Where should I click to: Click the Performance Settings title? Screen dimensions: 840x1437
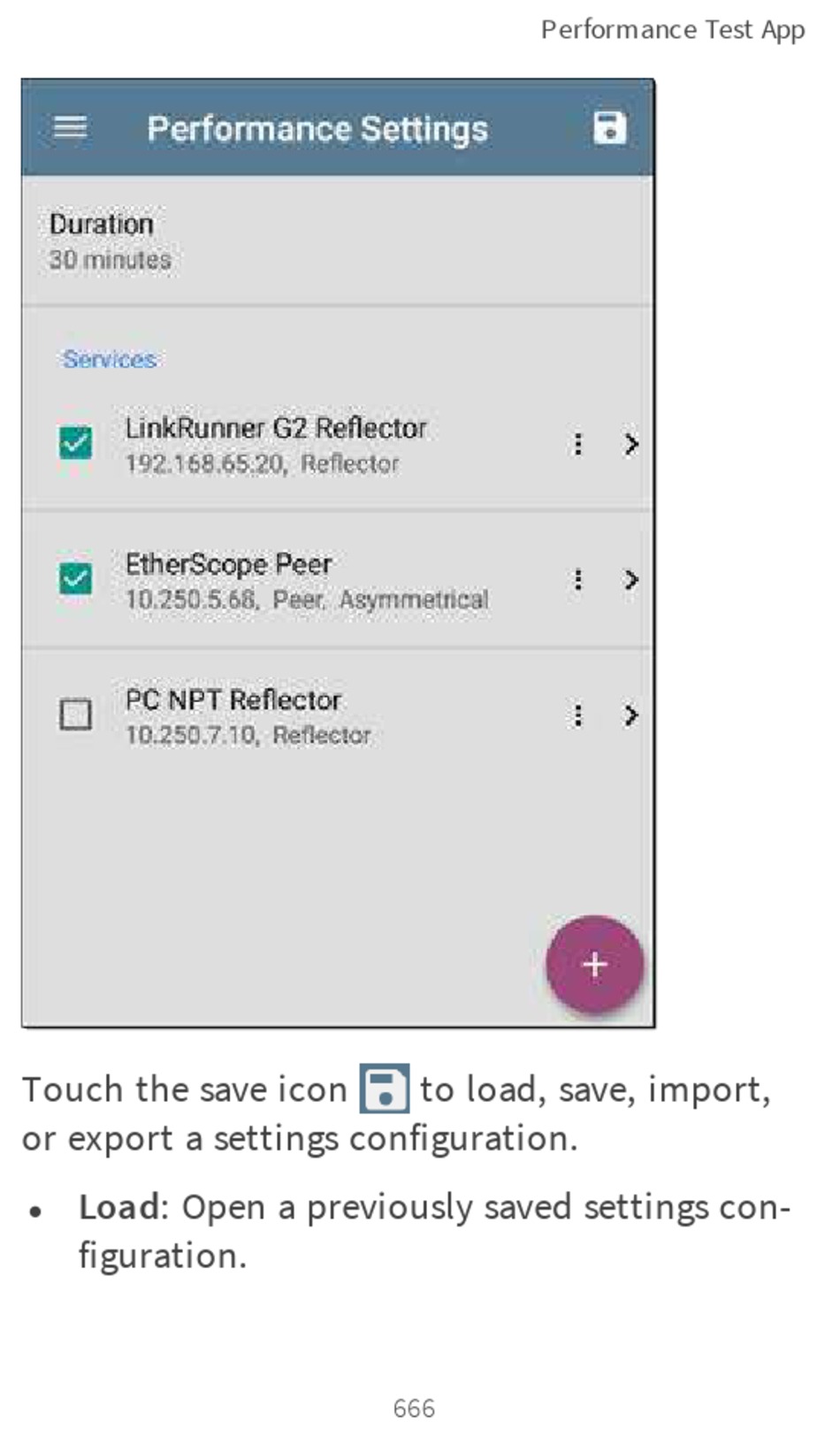[x=317, y=129]
